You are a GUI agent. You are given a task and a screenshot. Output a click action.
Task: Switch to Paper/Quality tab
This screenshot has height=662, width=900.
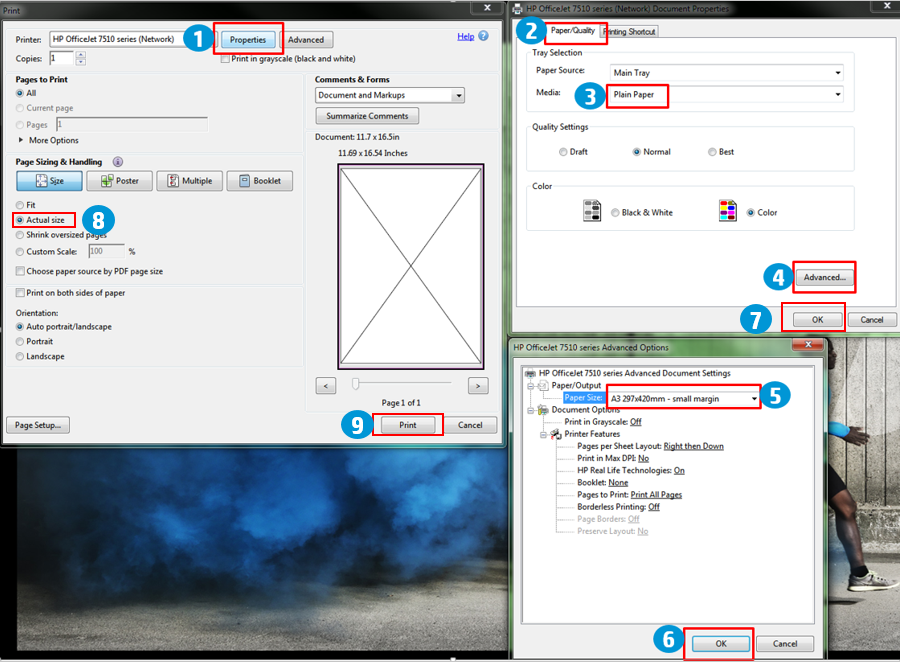(572, 31)
